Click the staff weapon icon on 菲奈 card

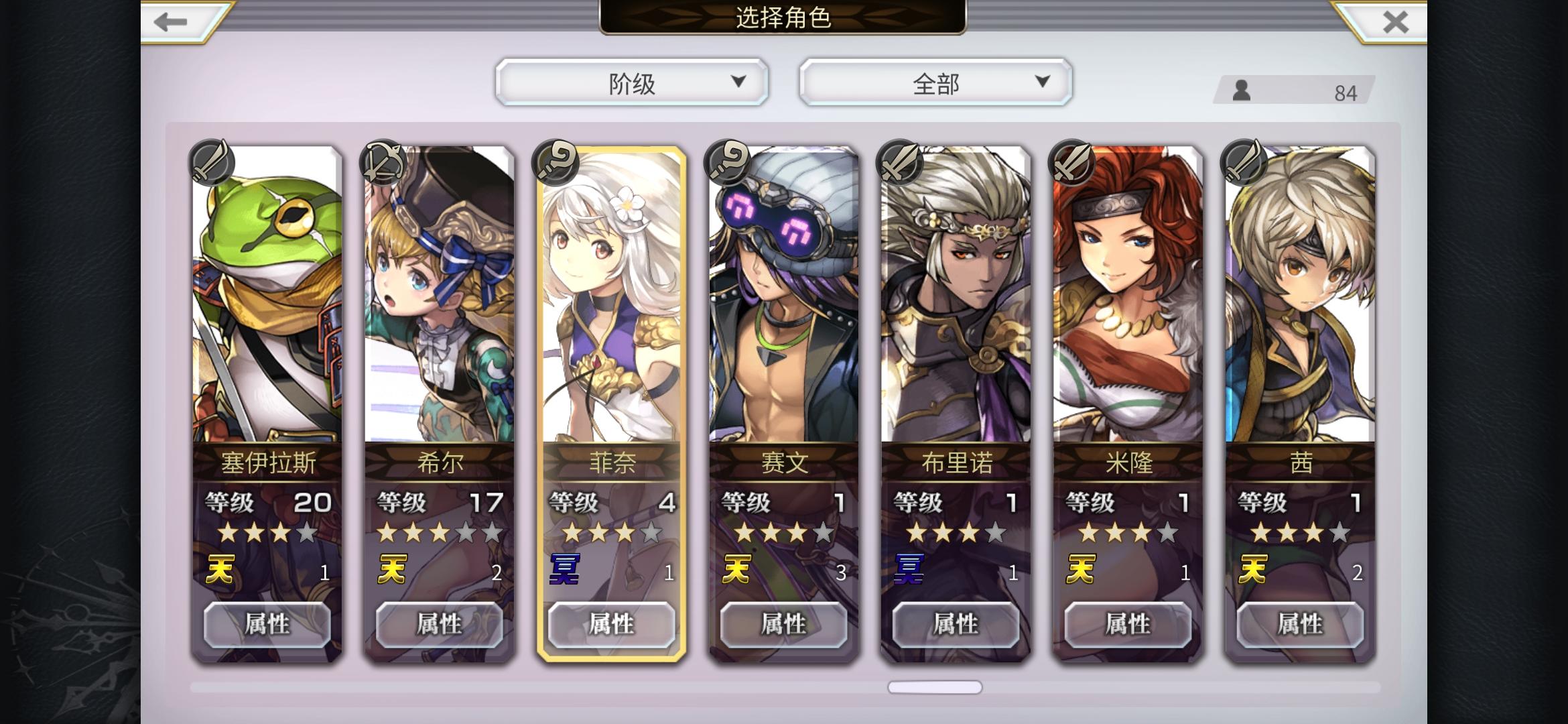(556, 162)
